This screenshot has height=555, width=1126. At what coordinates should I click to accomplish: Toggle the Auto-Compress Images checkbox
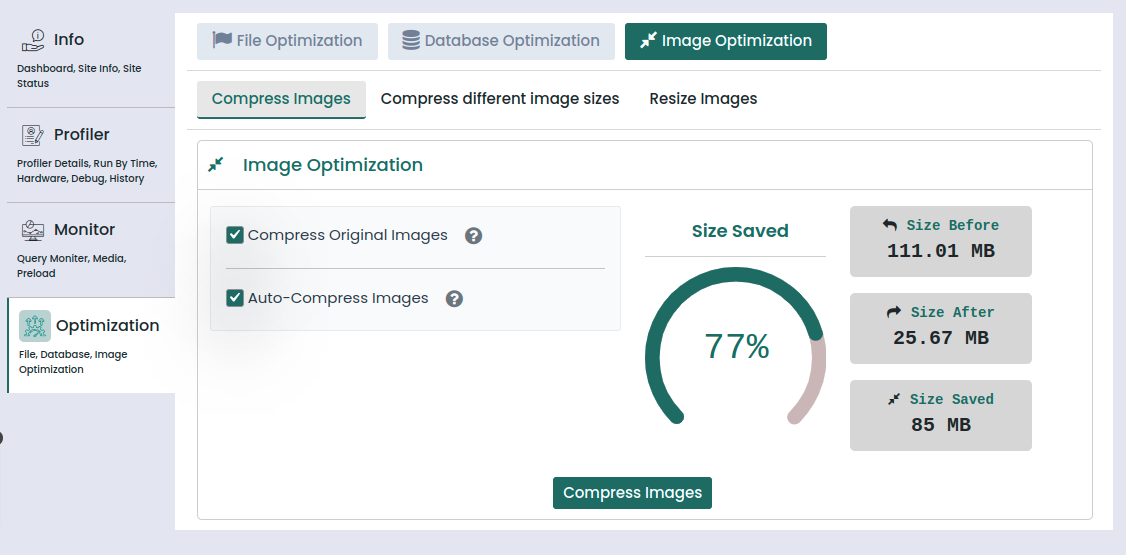coord(236,298)
